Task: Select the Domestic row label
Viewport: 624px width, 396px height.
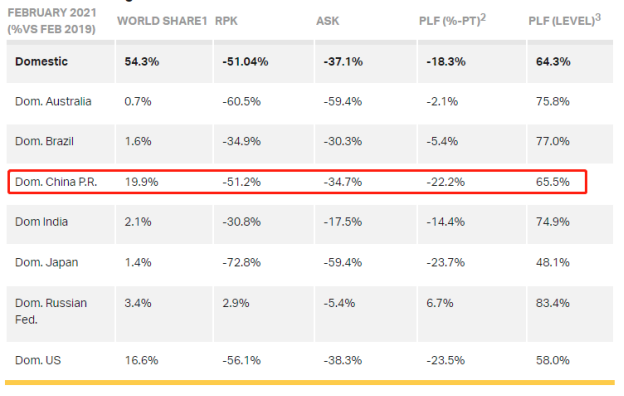Action: 41,62
